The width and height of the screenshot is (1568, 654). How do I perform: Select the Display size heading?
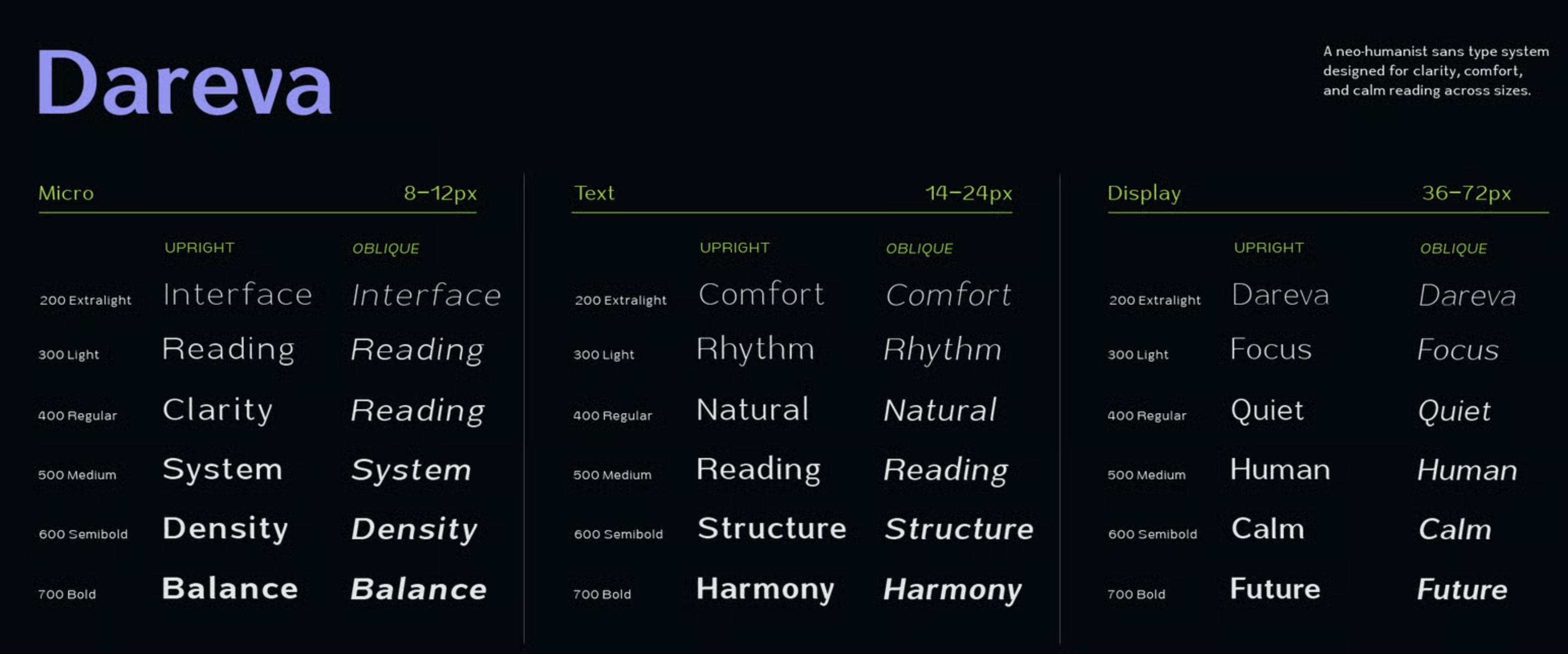pyautogui.click(x=1144, y=193)
